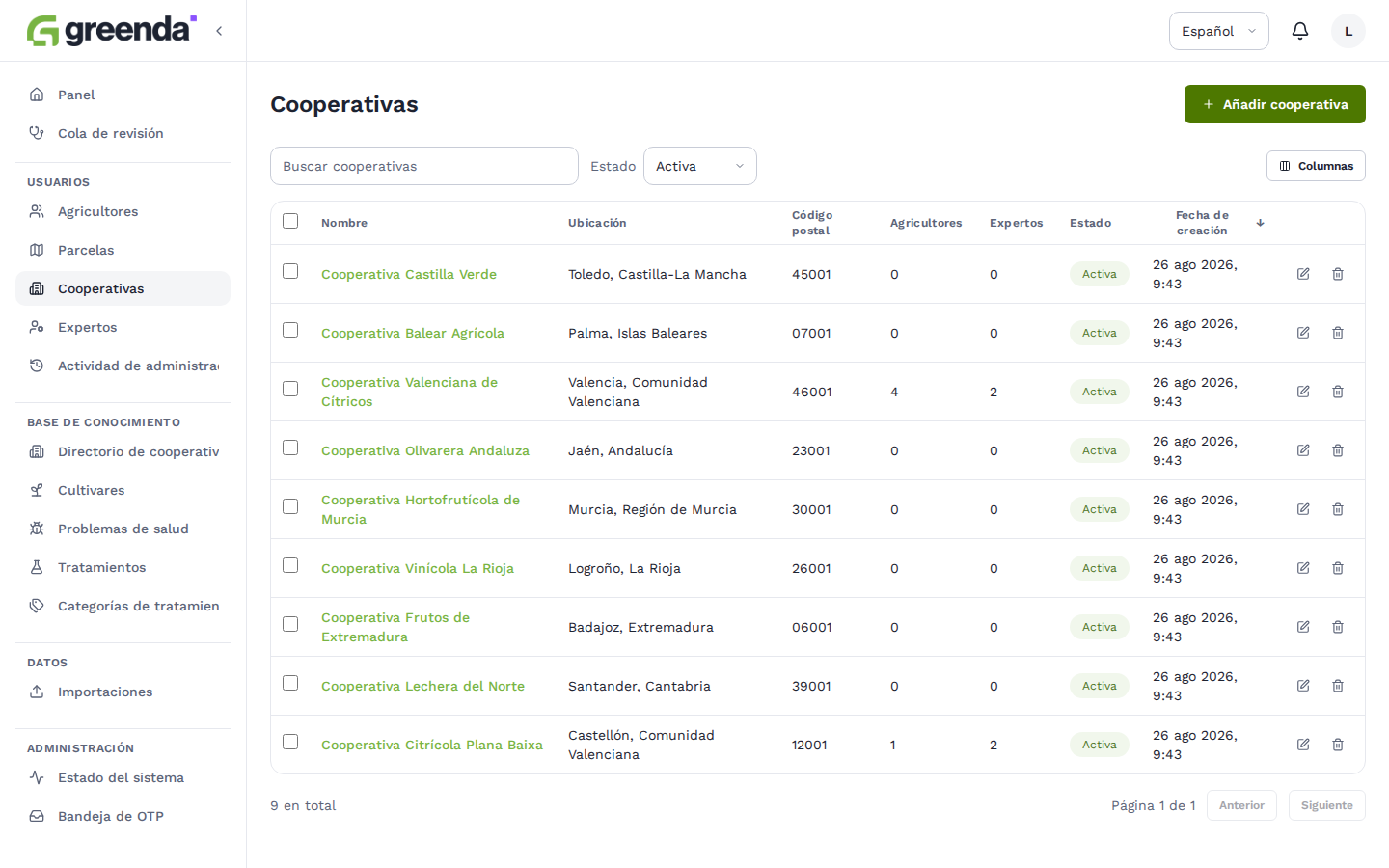Open Actividad de administrador item
The image size is (1389, 868).
[x=123, y=366]
